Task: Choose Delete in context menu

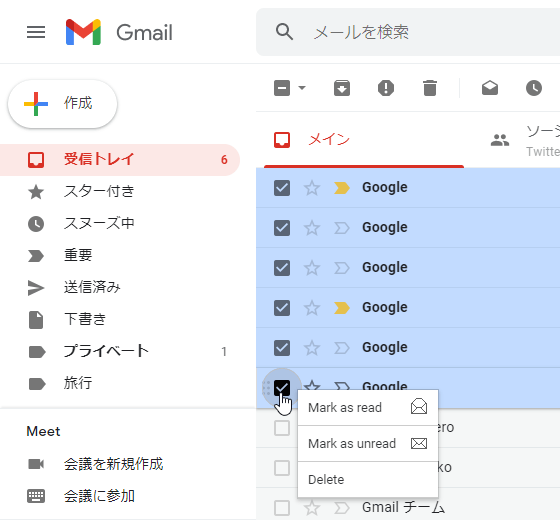Action: (368, 480)
